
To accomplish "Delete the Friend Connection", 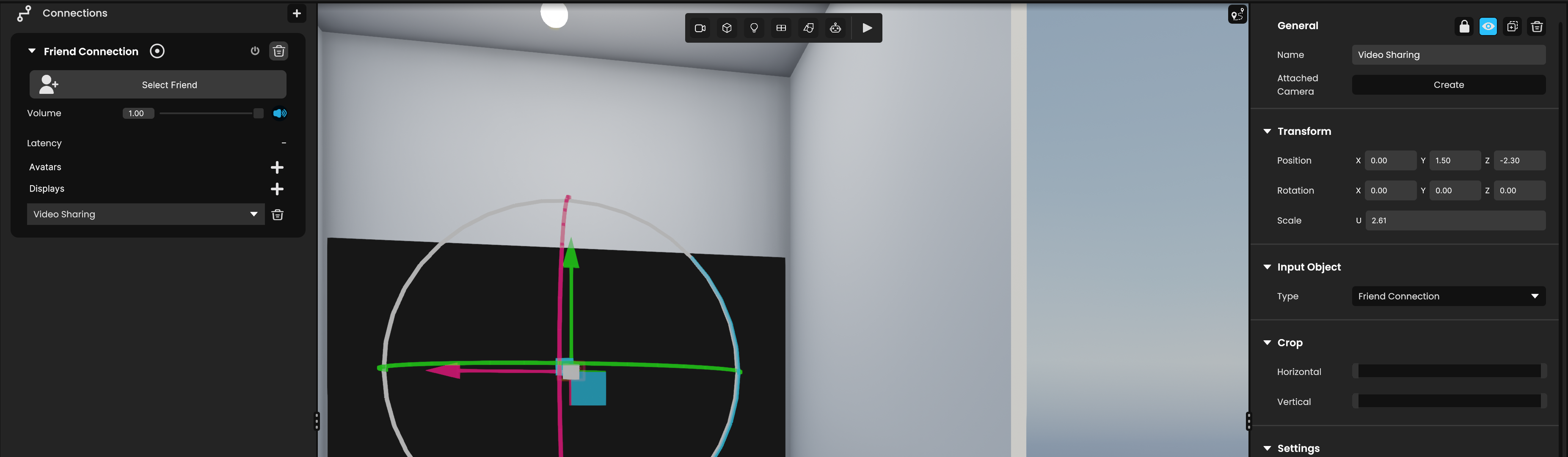I will point(279,51).
